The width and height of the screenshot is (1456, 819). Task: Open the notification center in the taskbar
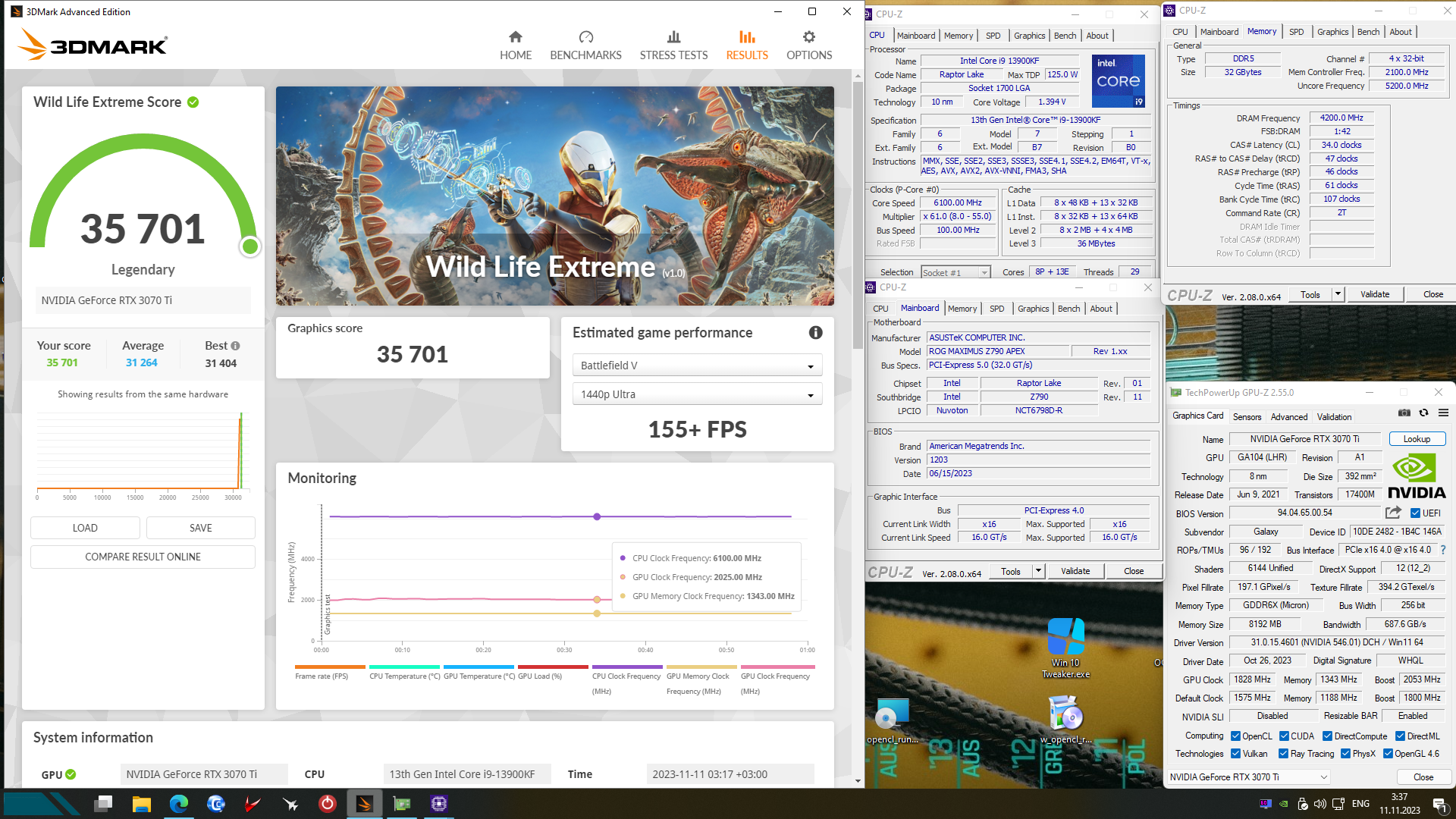coord(1439,804)
